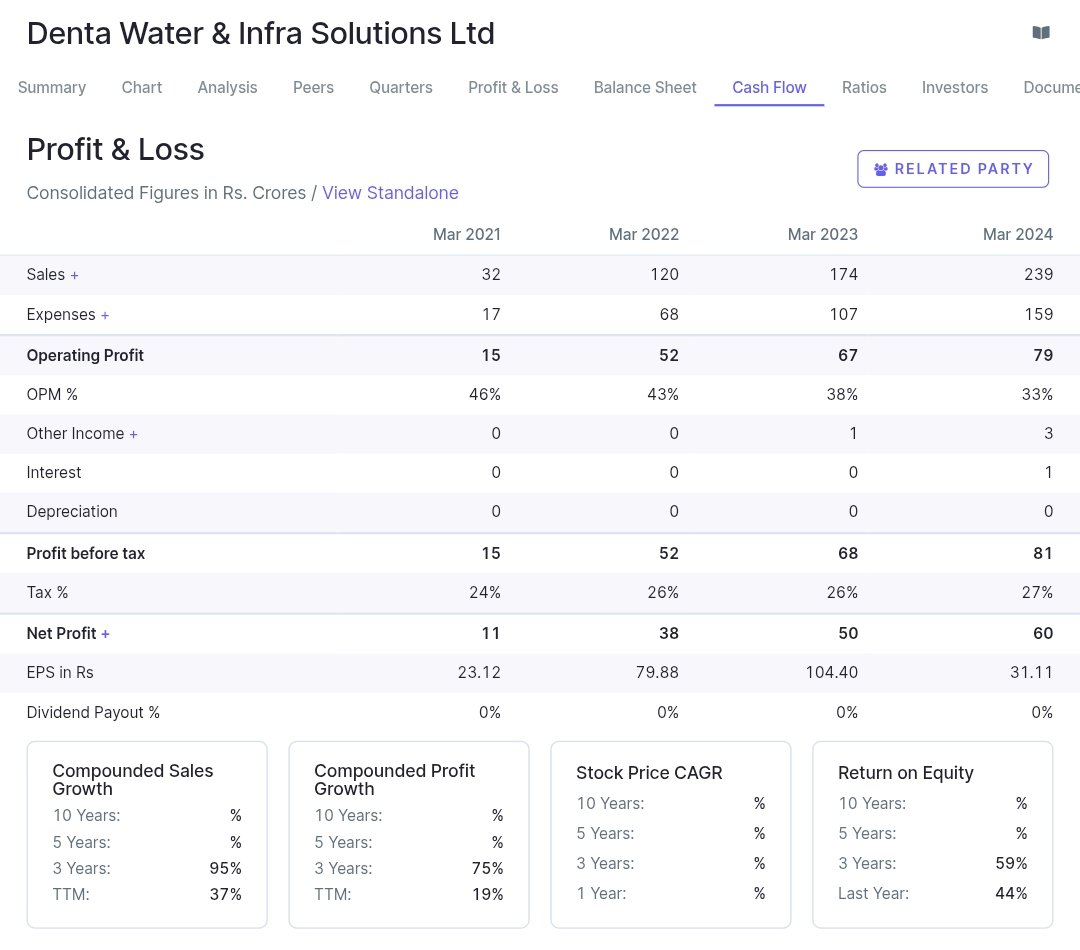Click the Depreciation row label
The width and height of the screenshot is (1080, 950).
[72, 512]
